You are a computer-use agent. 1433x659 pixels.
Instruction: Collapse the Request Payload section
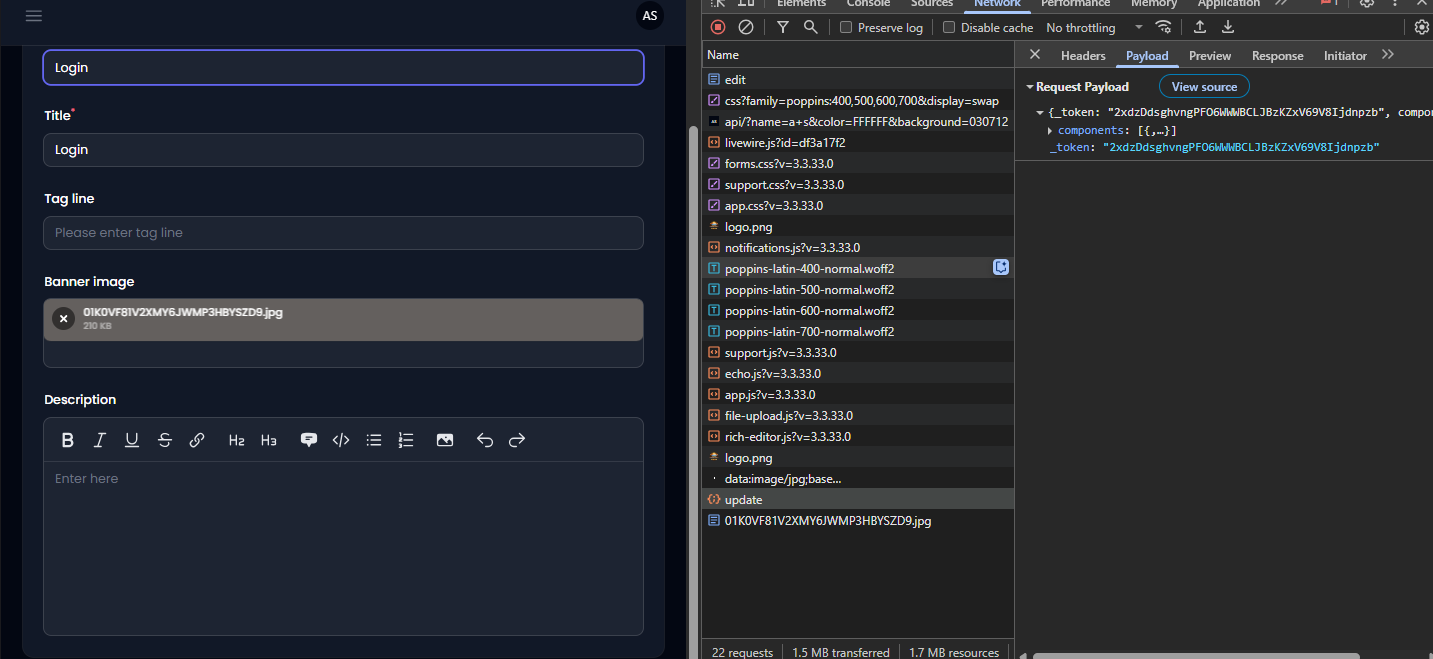click(x=1030, y=87)
